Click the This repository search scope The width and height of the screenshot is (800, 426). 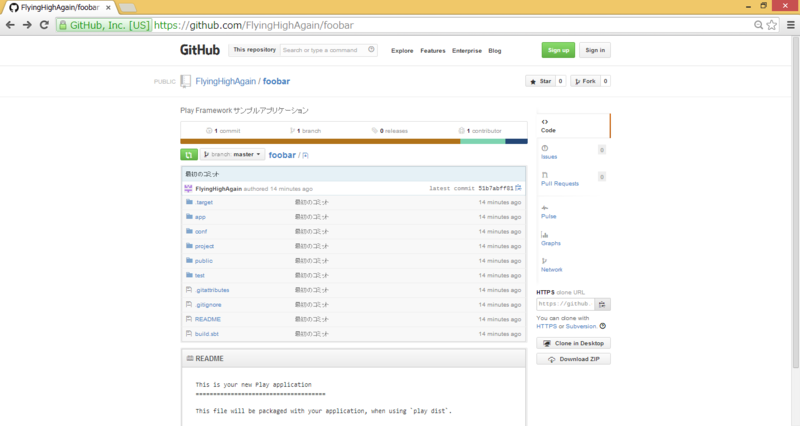pyautogui.click(x=254, y=50)
